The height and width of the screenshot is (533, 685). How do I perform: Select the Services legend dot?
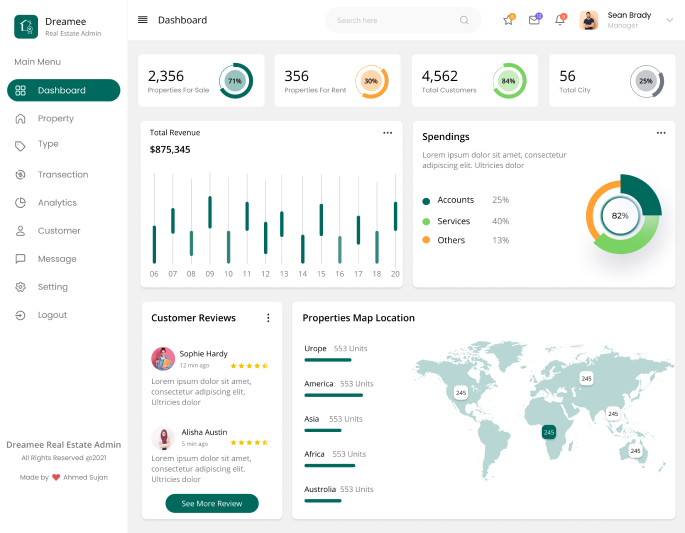click(426, 222)
